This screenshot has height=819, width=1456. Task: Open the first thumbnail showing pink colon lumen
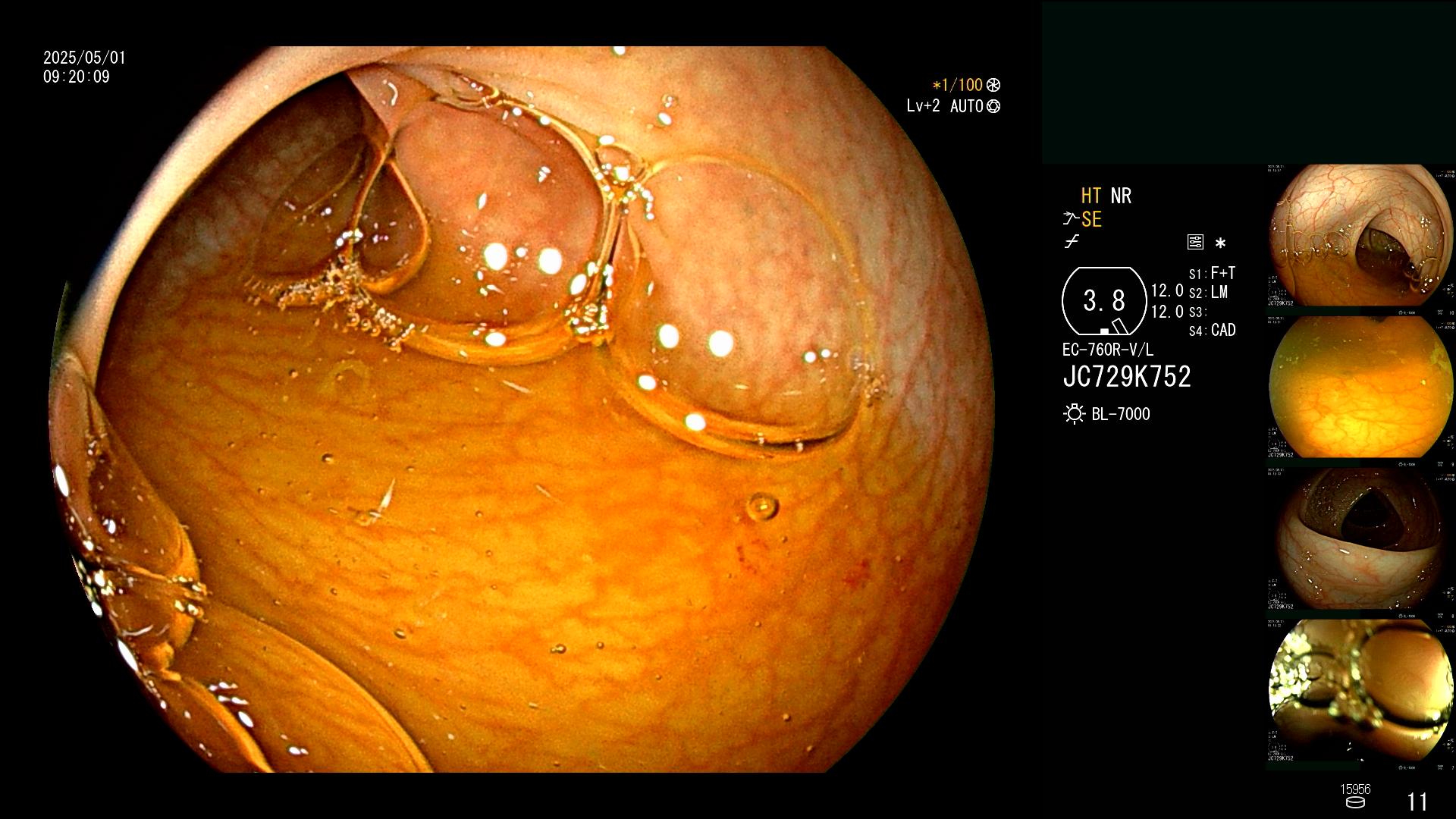click(1360, 236)
